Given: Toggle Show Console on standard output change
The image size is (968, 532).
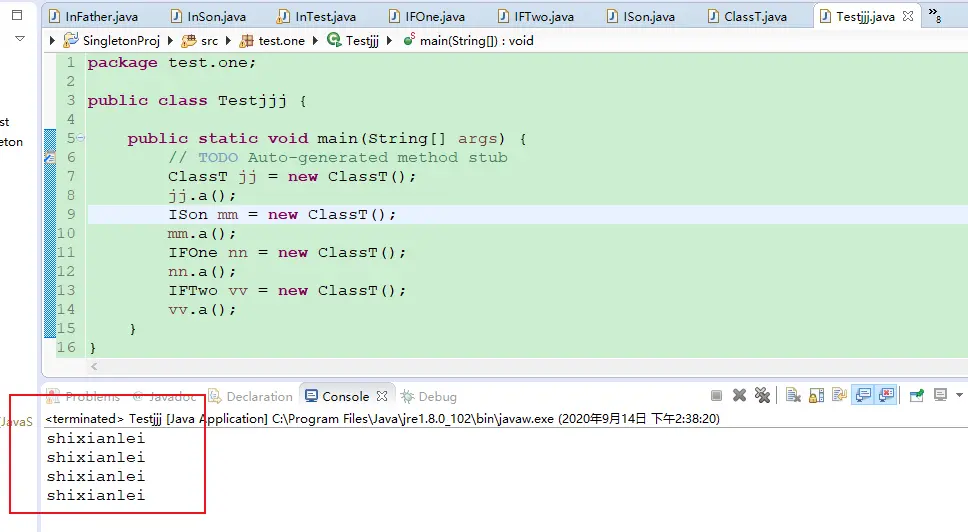Looking at the screenshot, I should click(862, 396).
